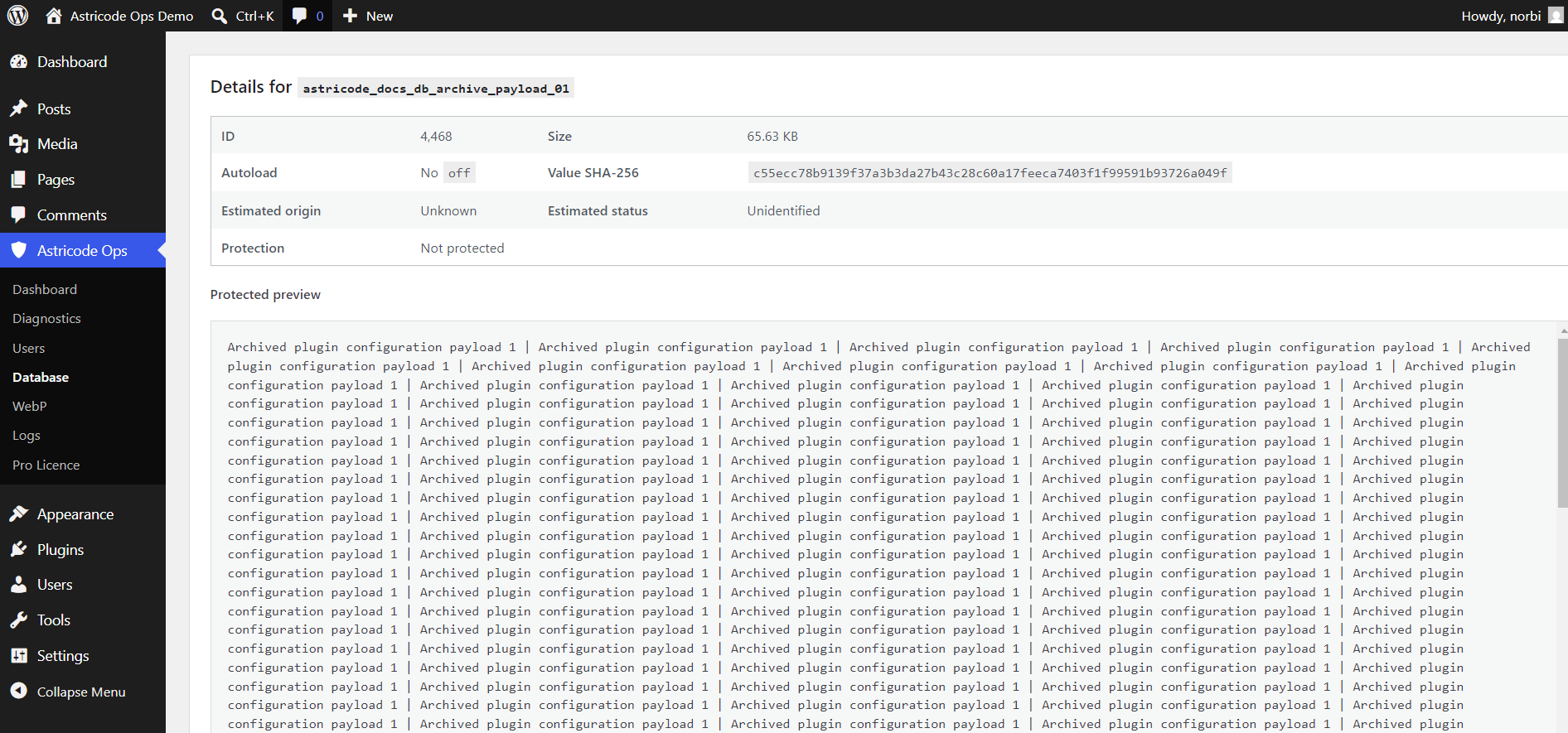Open the comments bubble icon in admin bar
This screenshot has width=1568, height=733.
[299, 16]
